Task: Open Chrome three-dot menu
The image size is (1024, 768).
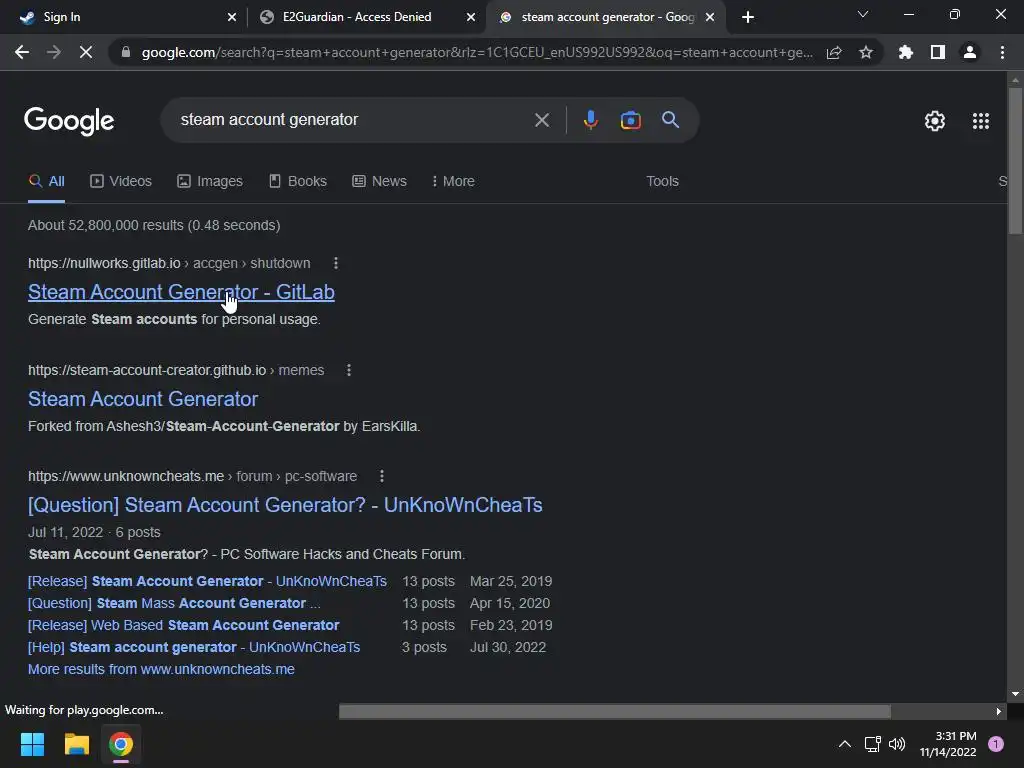Action: pos(1002,52)
